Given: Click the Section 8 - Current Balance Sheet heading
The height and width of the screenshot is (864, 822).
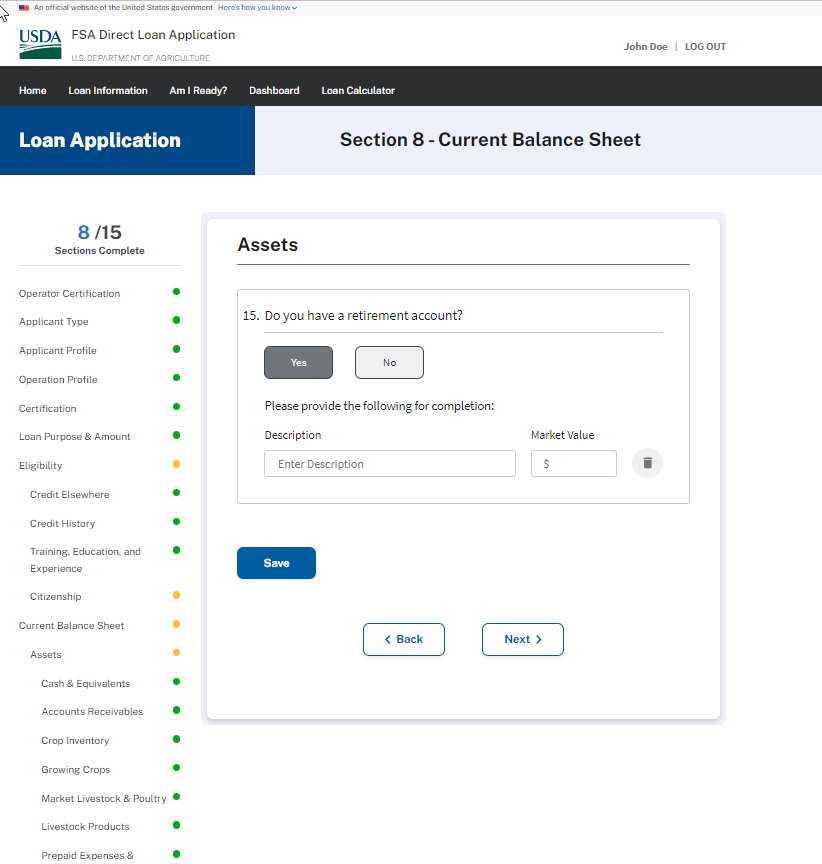Looking at the screenshot, I should tap(490, 139).
